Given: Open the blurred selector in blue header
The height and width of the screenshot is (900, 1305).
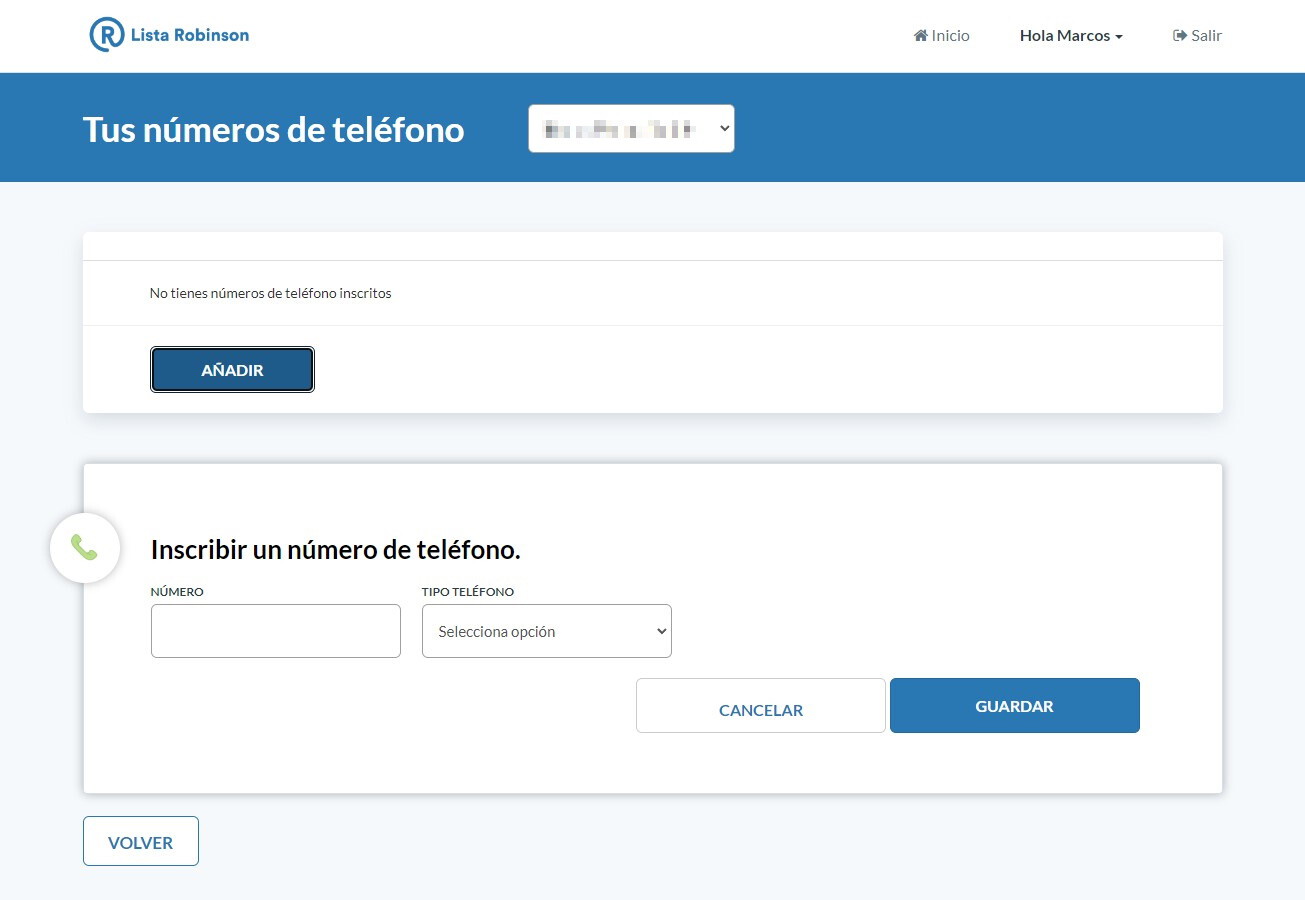Looking at the screenshot, I should [x=631, y=129].
